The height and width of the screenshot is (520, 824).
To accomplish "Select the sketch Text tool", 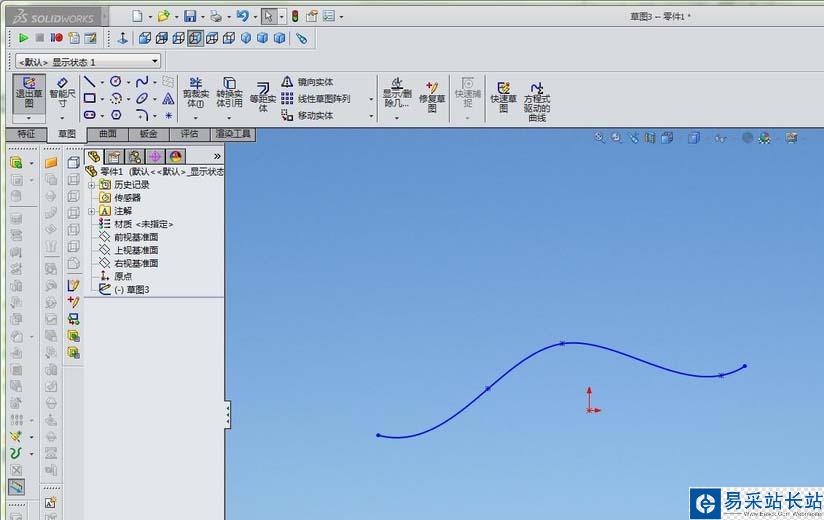I will point(168,98).
